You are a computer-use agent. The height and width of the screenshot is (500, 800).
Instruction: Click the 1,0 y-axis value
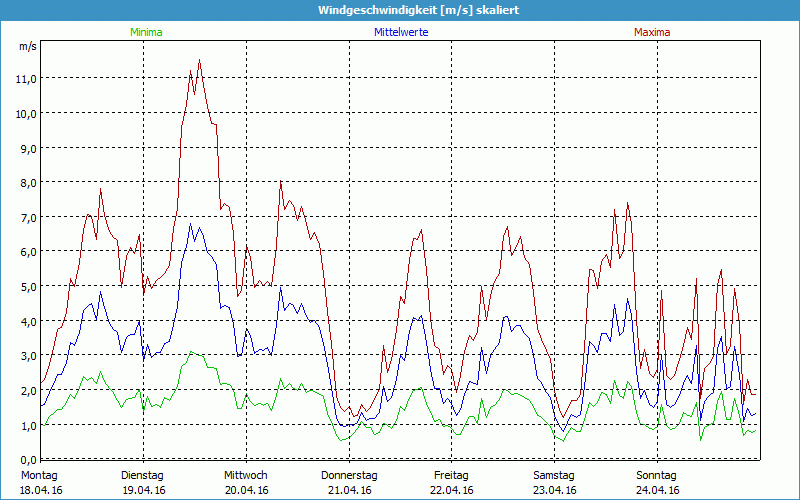click(28, 425)
